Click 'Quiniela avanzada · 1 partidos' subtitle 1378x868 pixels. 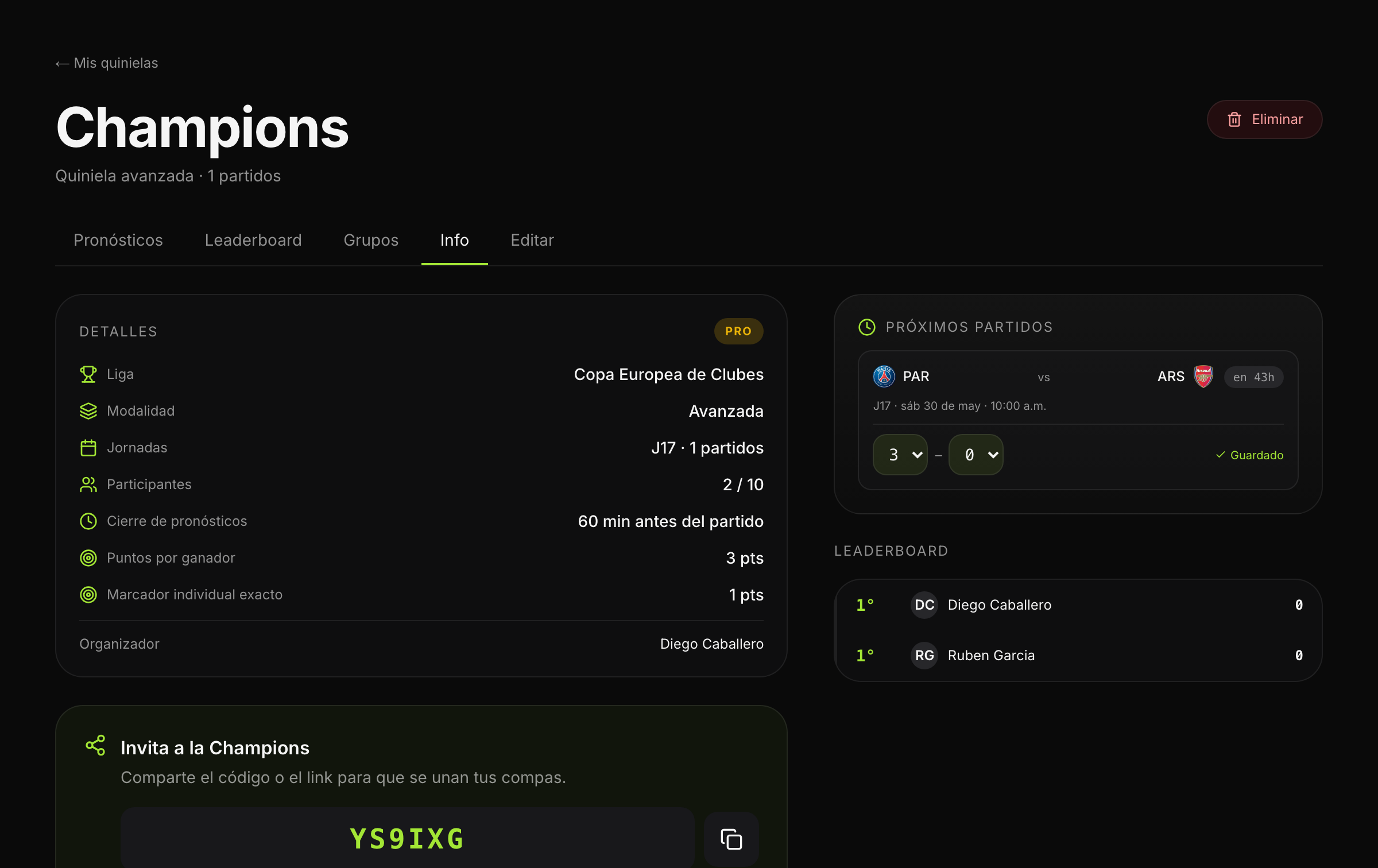click(x=168, y=176)
